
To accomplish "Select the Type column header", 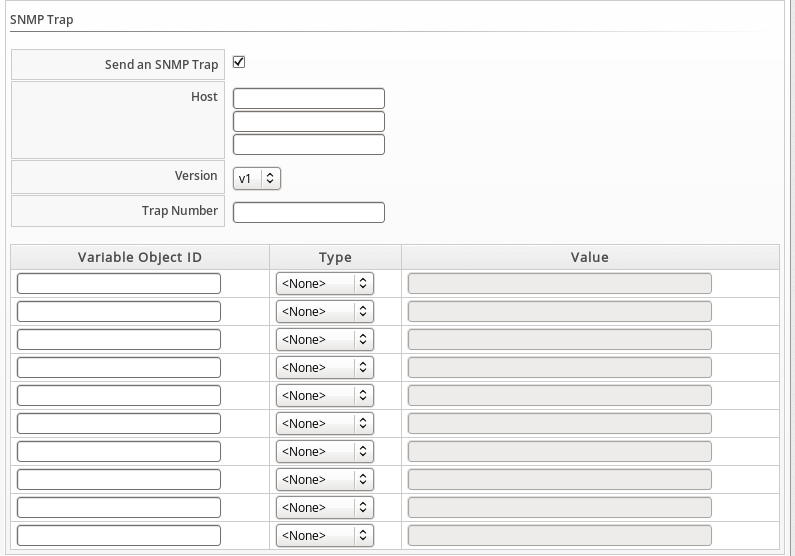I will (335, 257).
